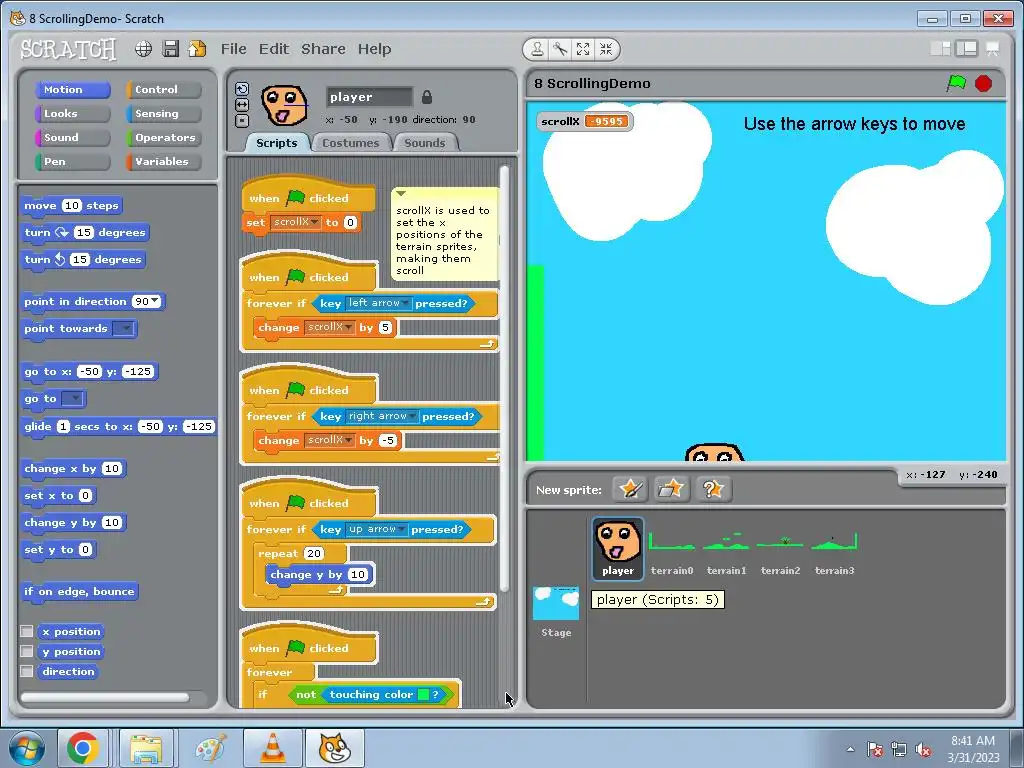Click the Share project star icon
The image size is (1024, 768).
tap(197, 49)
